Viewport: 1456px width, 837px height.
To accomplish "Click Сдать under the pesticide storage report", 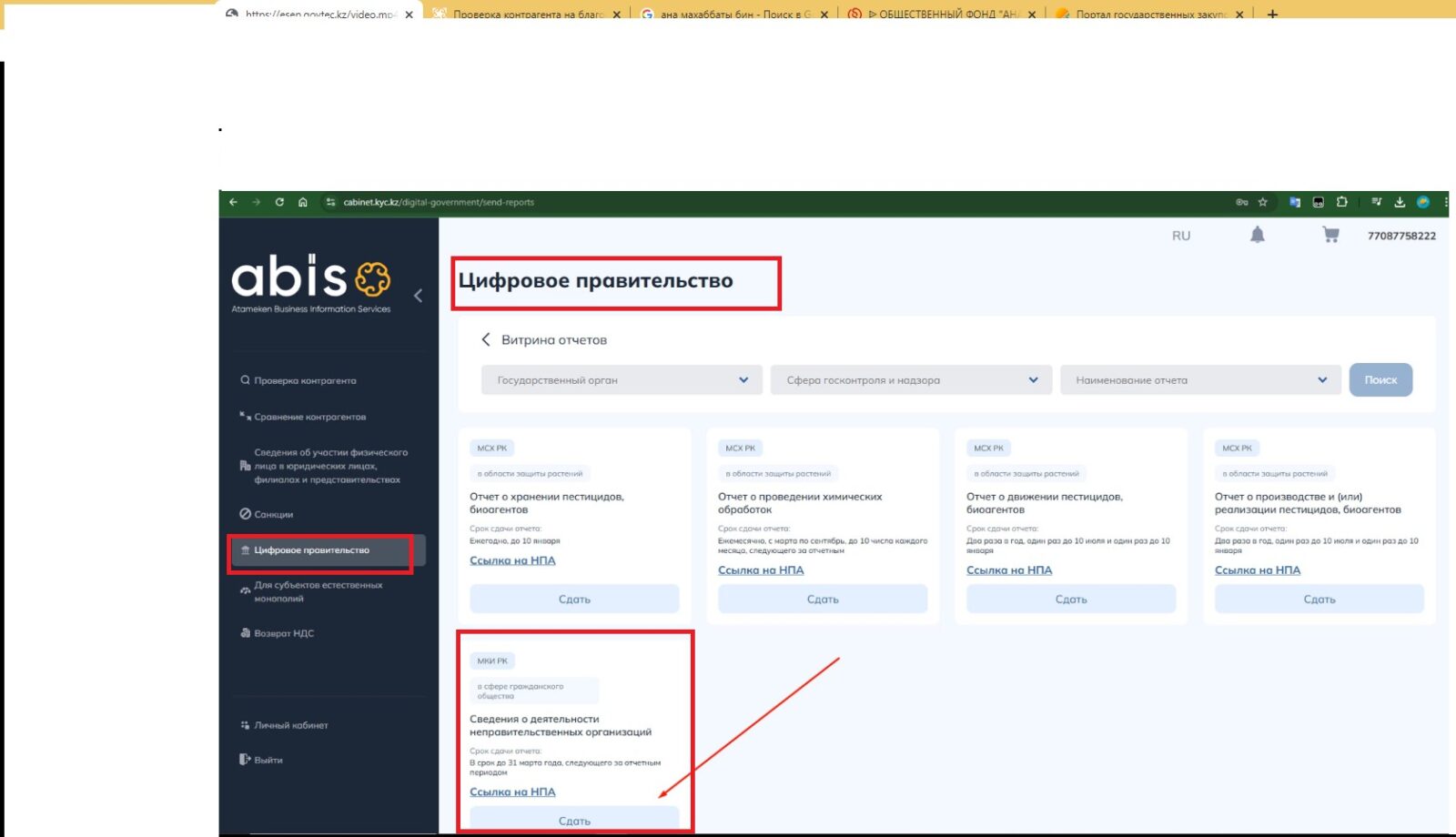I will 574,600.
